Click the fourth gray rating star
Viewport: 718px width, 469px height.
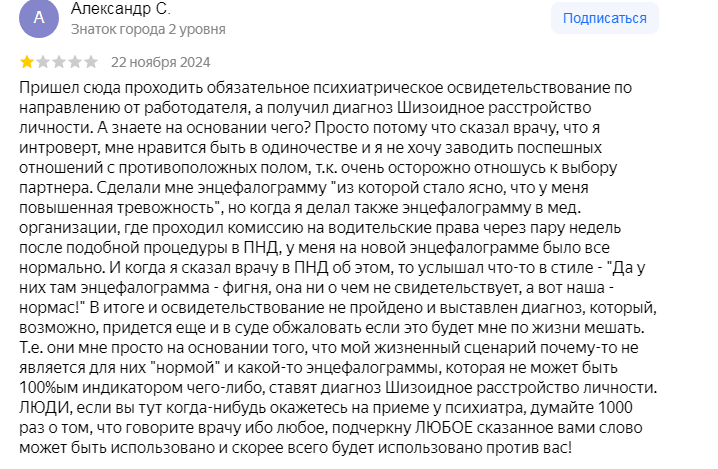click(75, 62)
